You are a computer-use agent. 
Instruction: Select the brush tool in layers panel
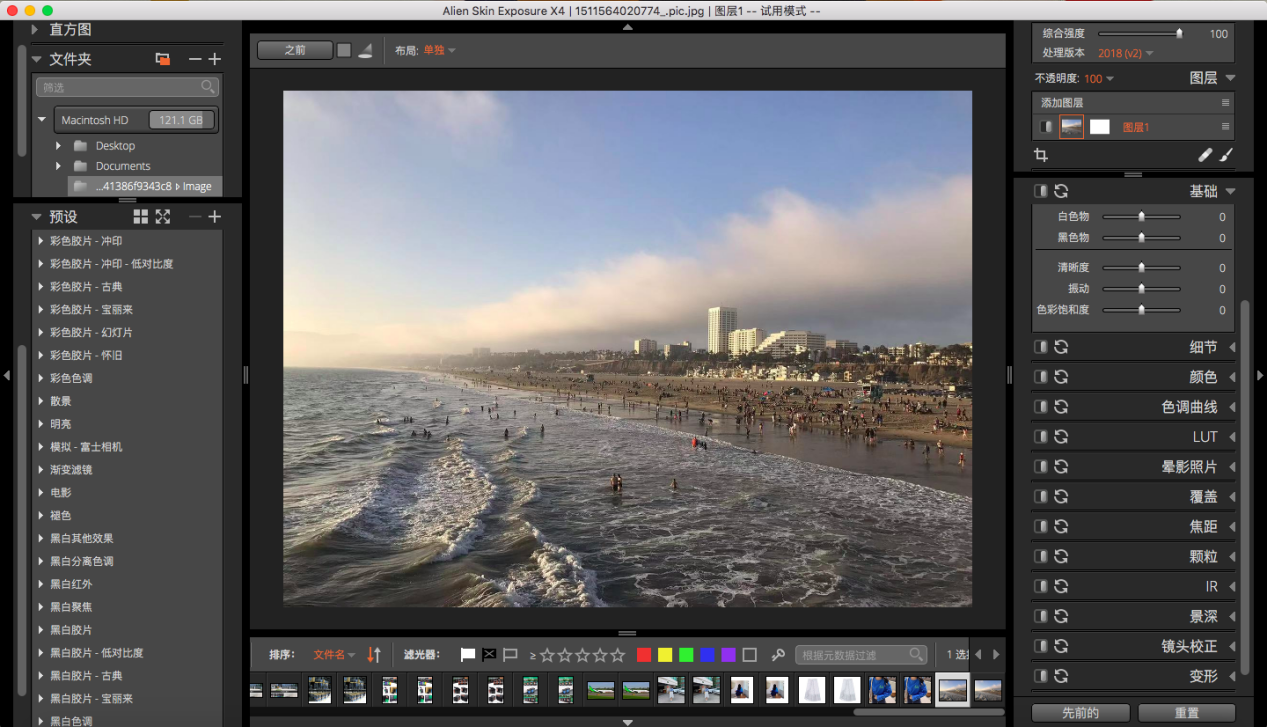(1227, 155)
